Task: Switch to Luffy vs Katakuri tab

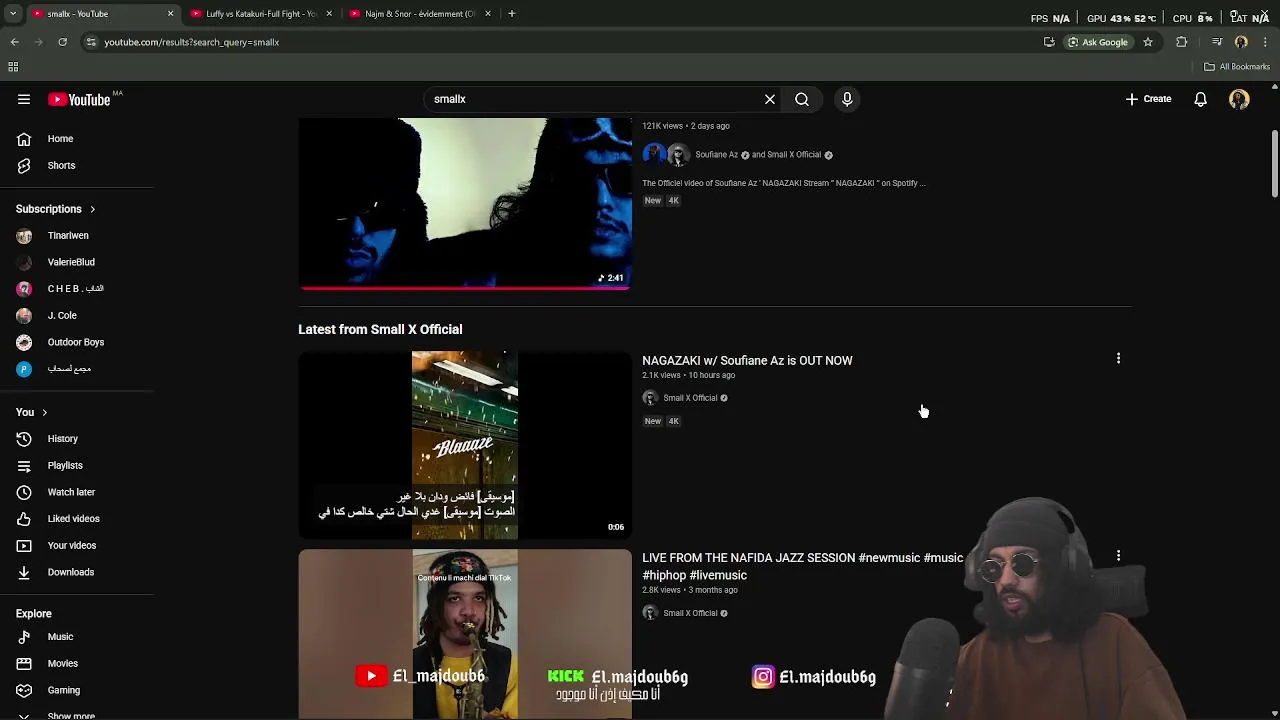Action: (x=260, y=14)
